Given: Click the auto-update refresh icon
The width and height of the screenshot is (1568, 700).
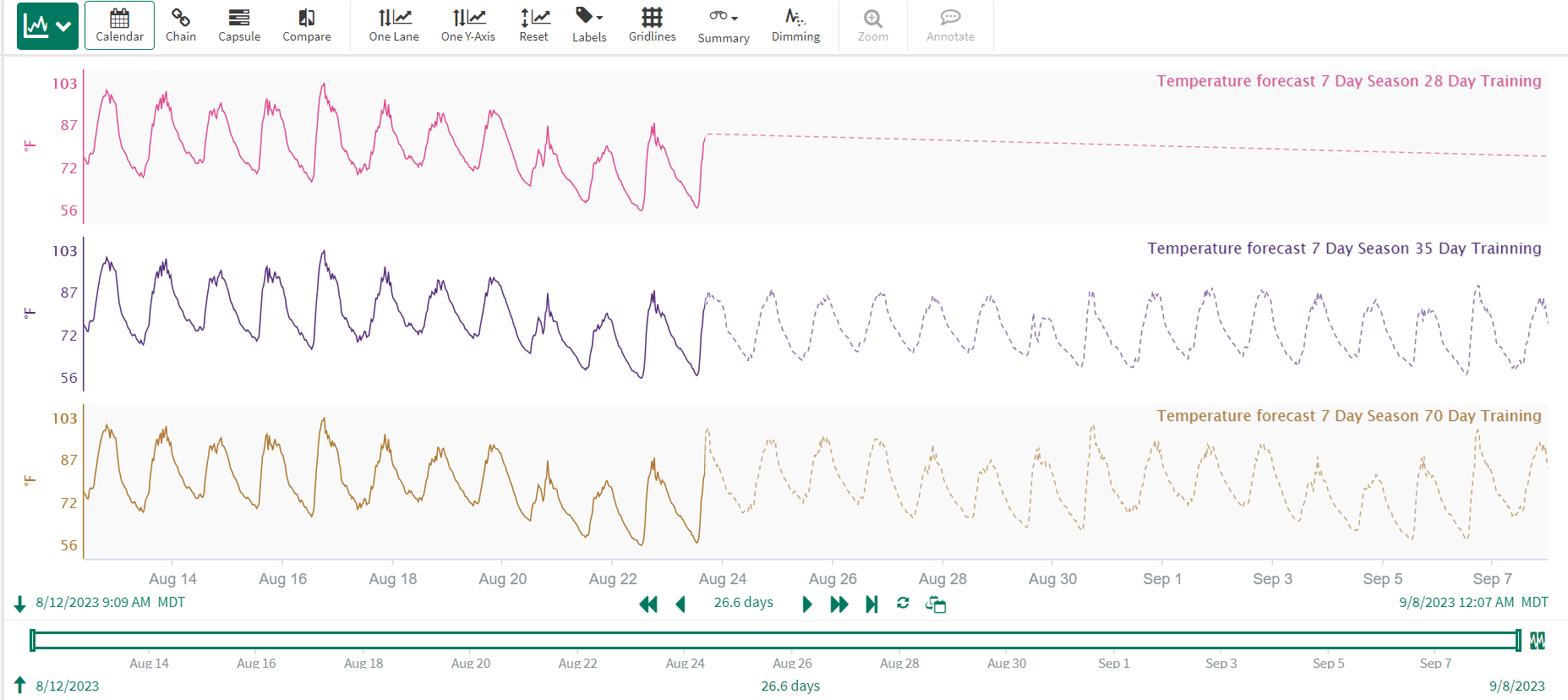Looking at the screenshot, I should coord(903,604).
